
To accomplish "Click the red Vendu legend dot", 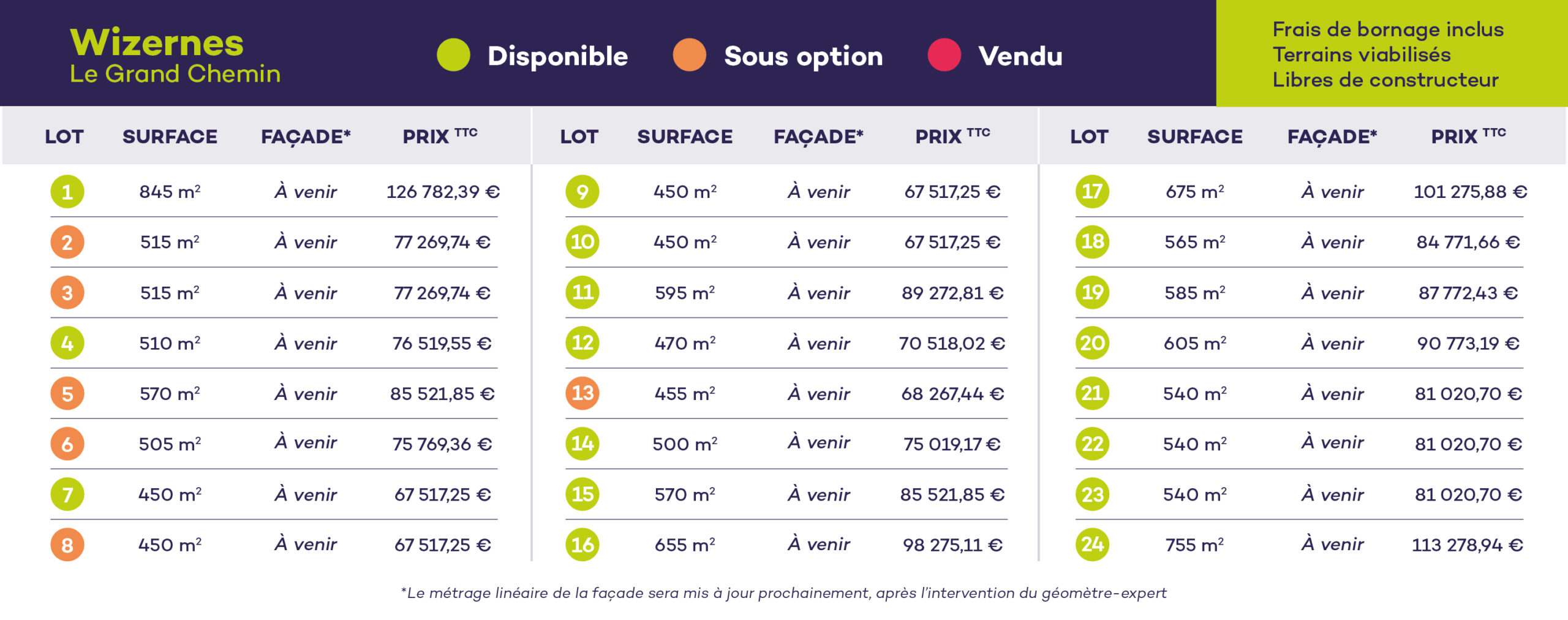I will (x=944, y=55).
